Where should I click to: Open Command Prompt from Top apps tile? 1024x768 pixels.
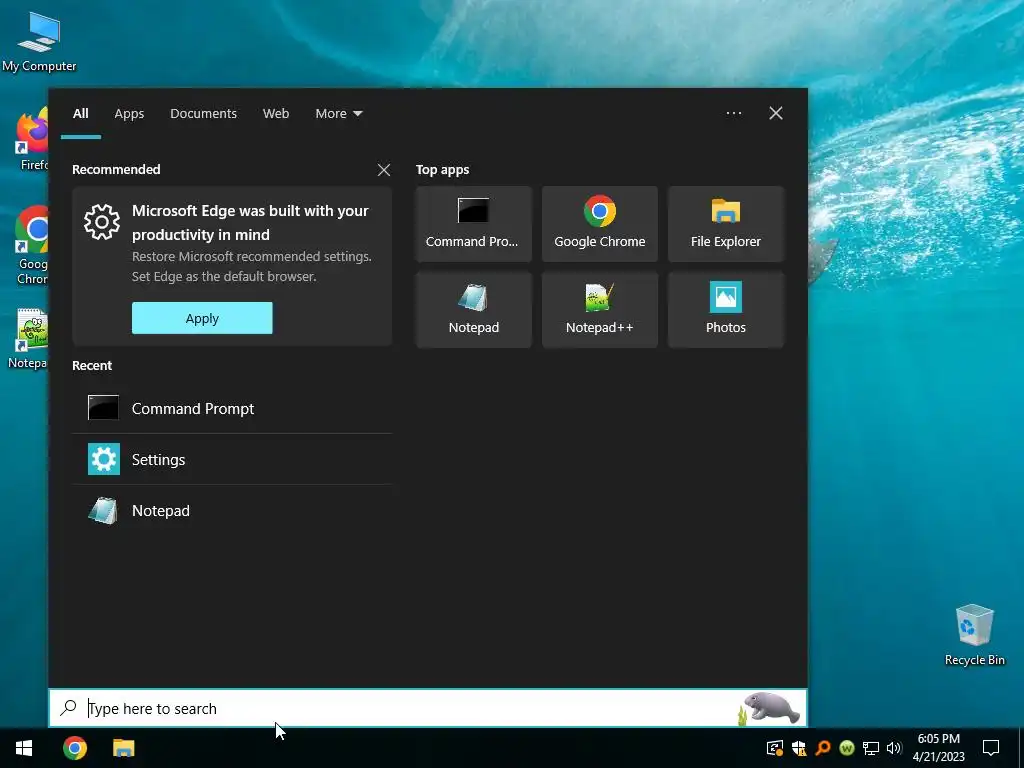click(473, 224)
